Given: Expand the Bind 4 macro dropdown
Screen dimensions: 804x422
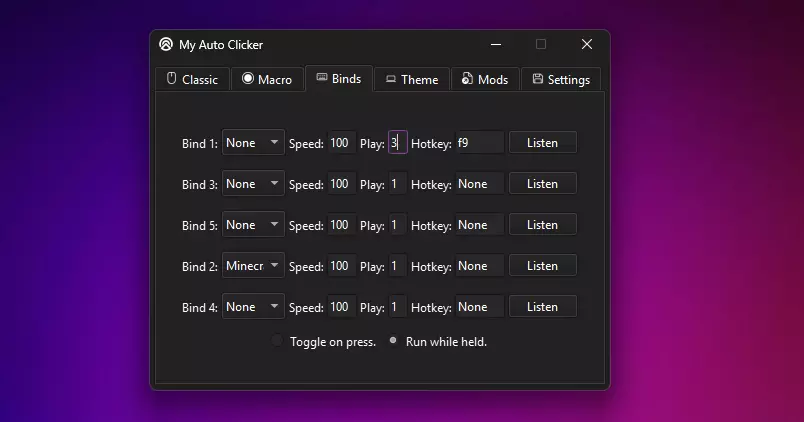Looking at the screenshot, I should coord(253,306).
